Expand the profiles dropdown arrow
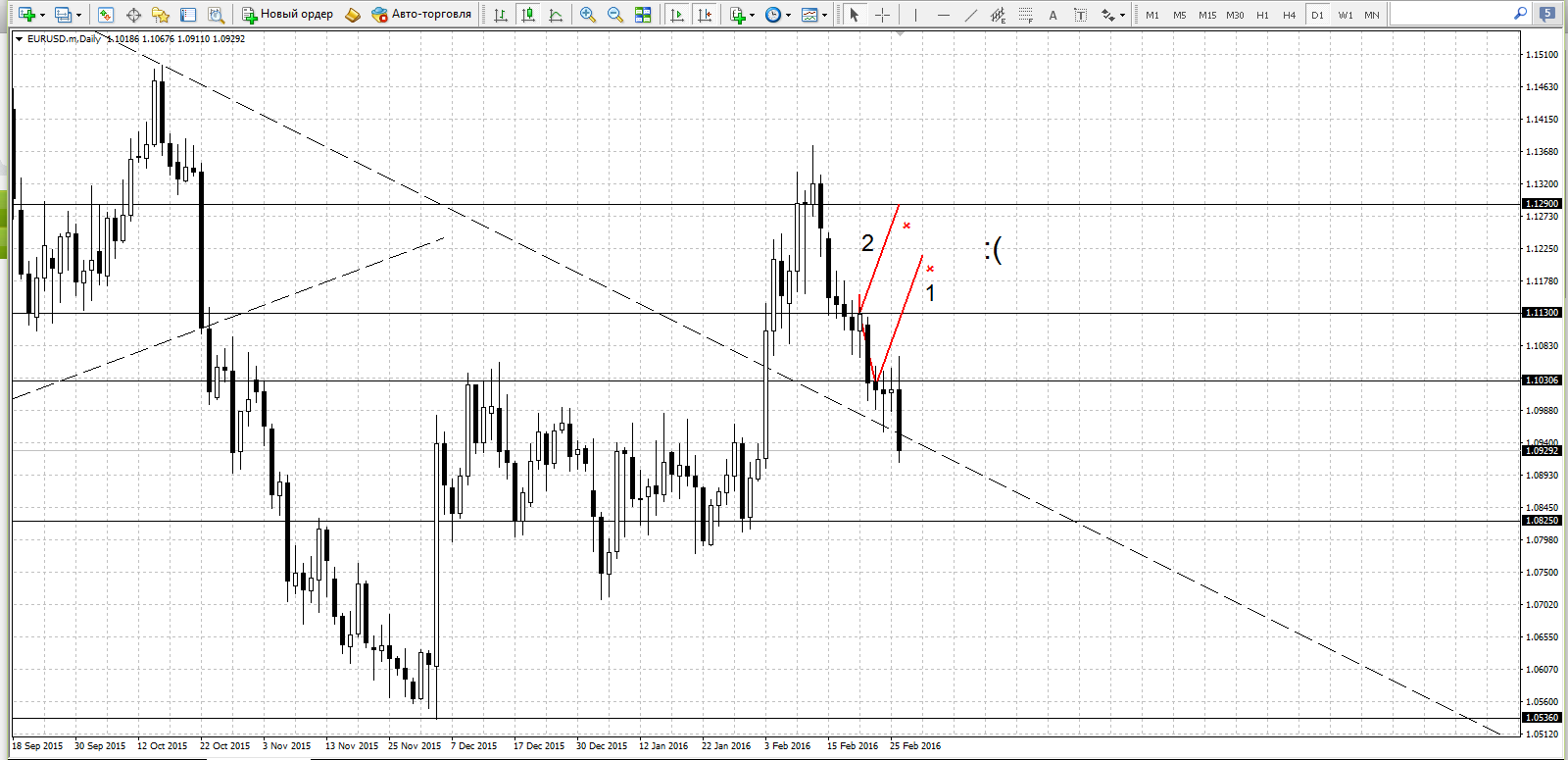This screenshot has width=1568, height=760. (78, 16)
